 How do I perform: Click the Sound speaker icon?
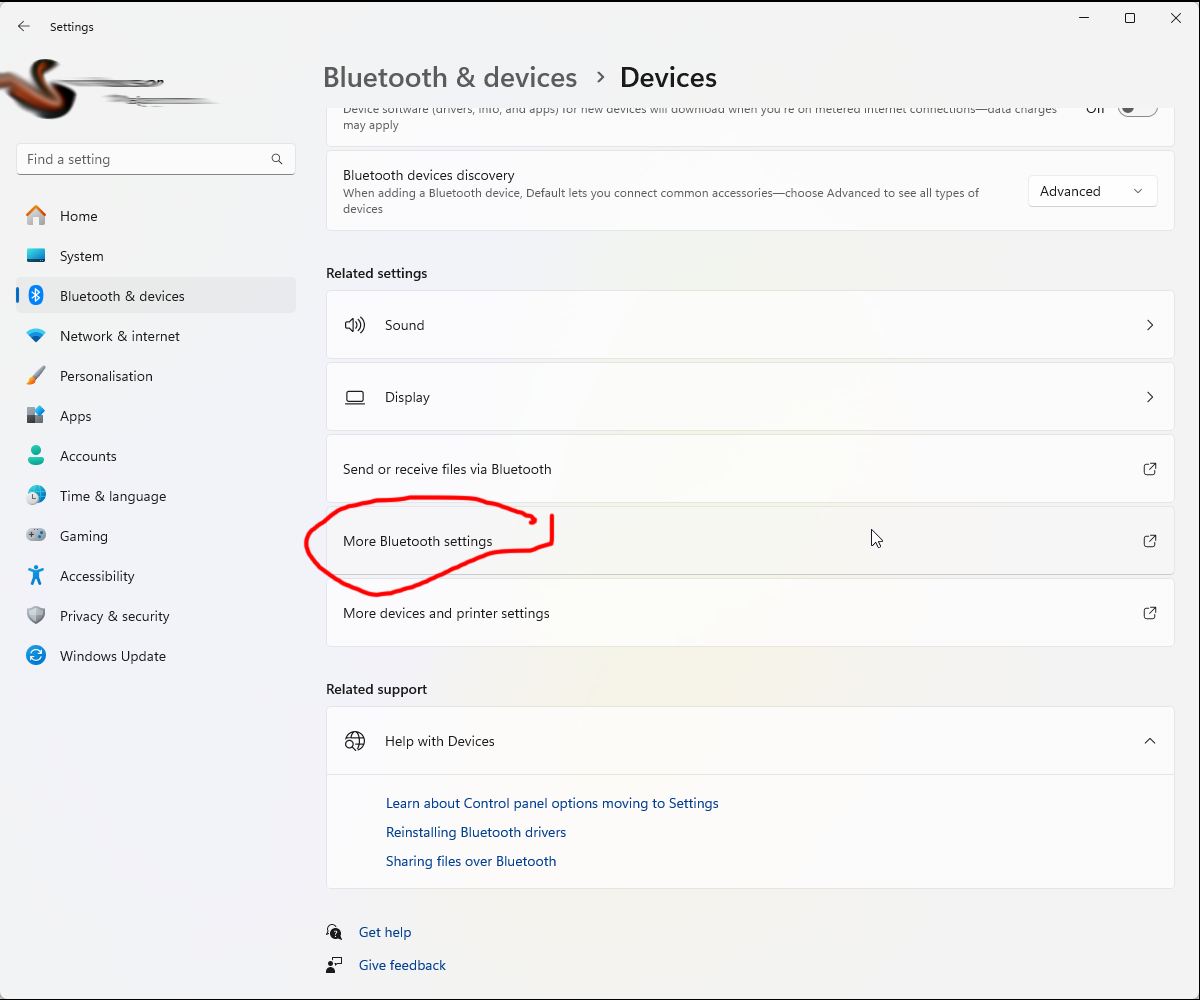pyautogui.click(x=355, y=325)
